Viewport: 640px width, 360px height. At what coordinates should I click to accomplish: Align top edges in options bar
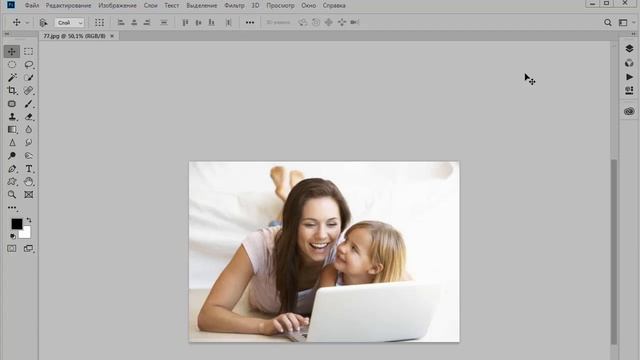(x=185, y=22)
